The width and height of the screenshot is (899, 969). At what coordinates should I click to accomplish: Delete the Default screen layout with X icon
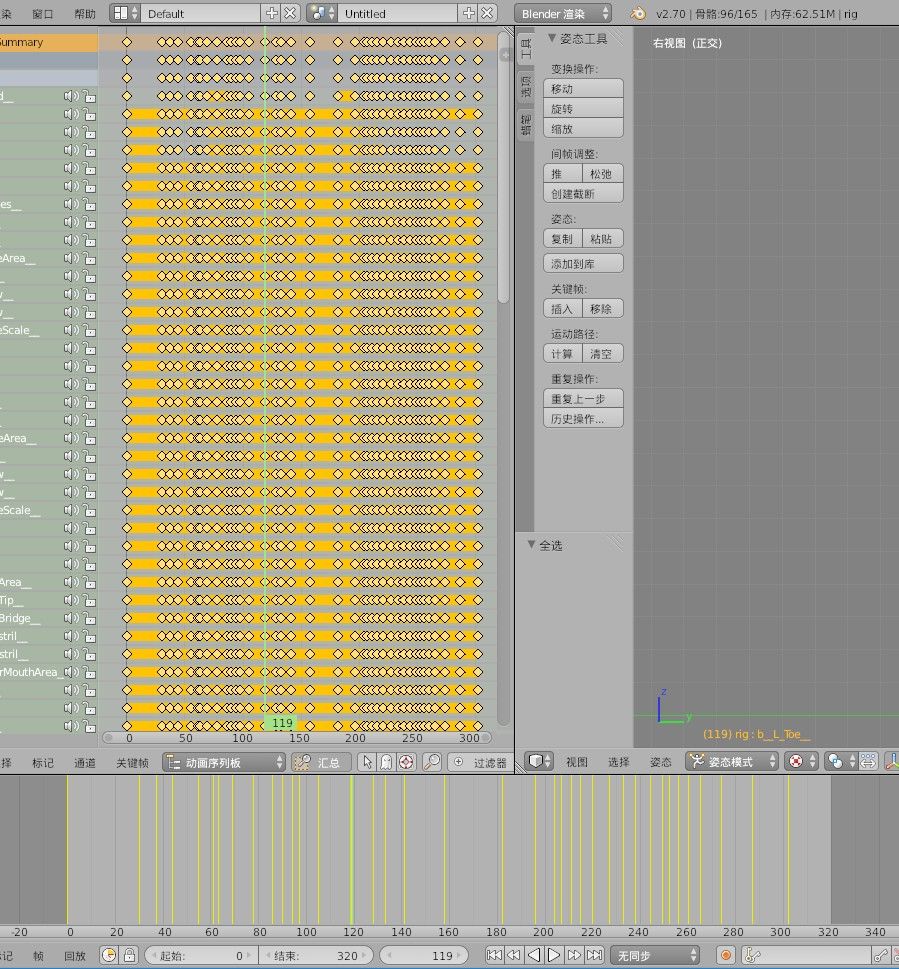pyautogui.click(x=290, y=13)
